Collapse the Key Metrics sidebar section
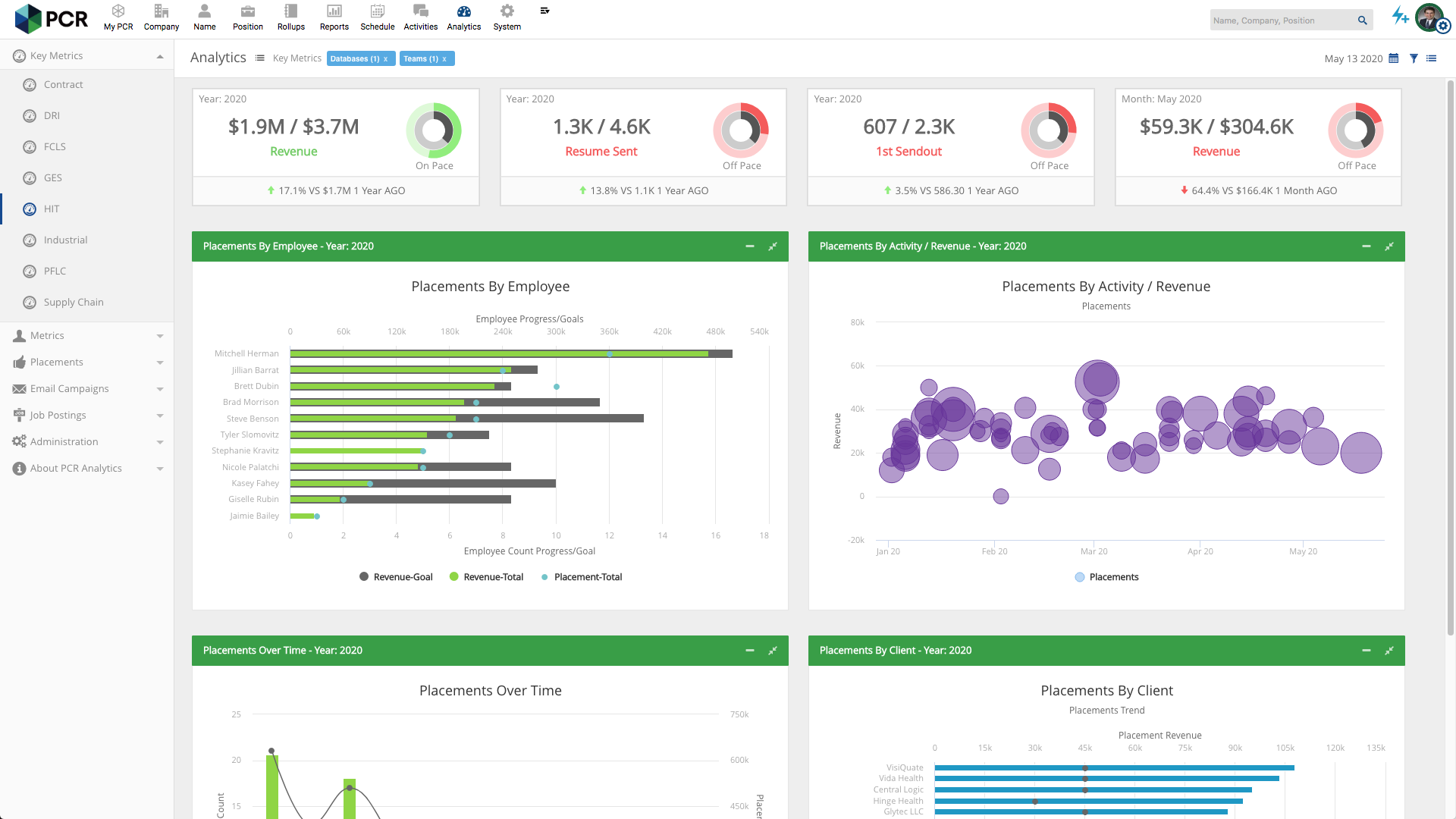Viewport: 1456px width, 819px height. [x=159, y=55]
